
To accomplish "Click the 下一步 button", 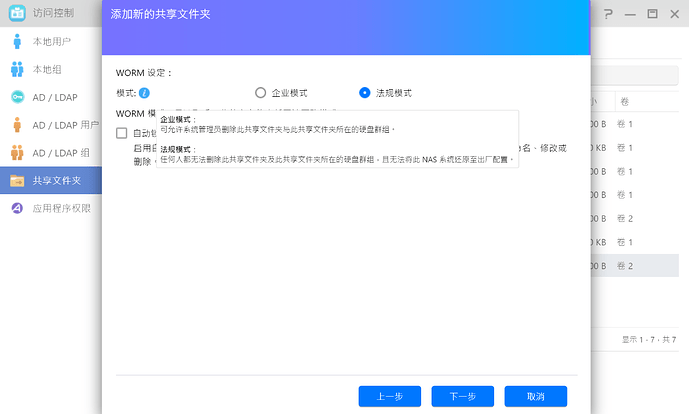I will tap(462, 396).
